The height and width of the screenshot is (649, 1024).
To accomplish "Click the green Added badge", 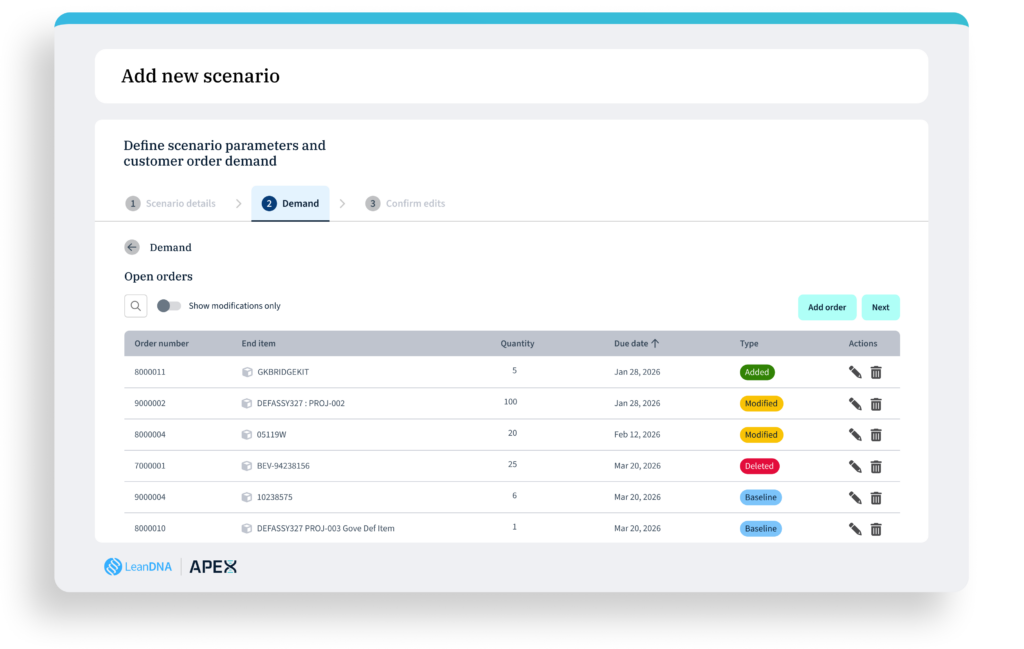I will (757, 372).
